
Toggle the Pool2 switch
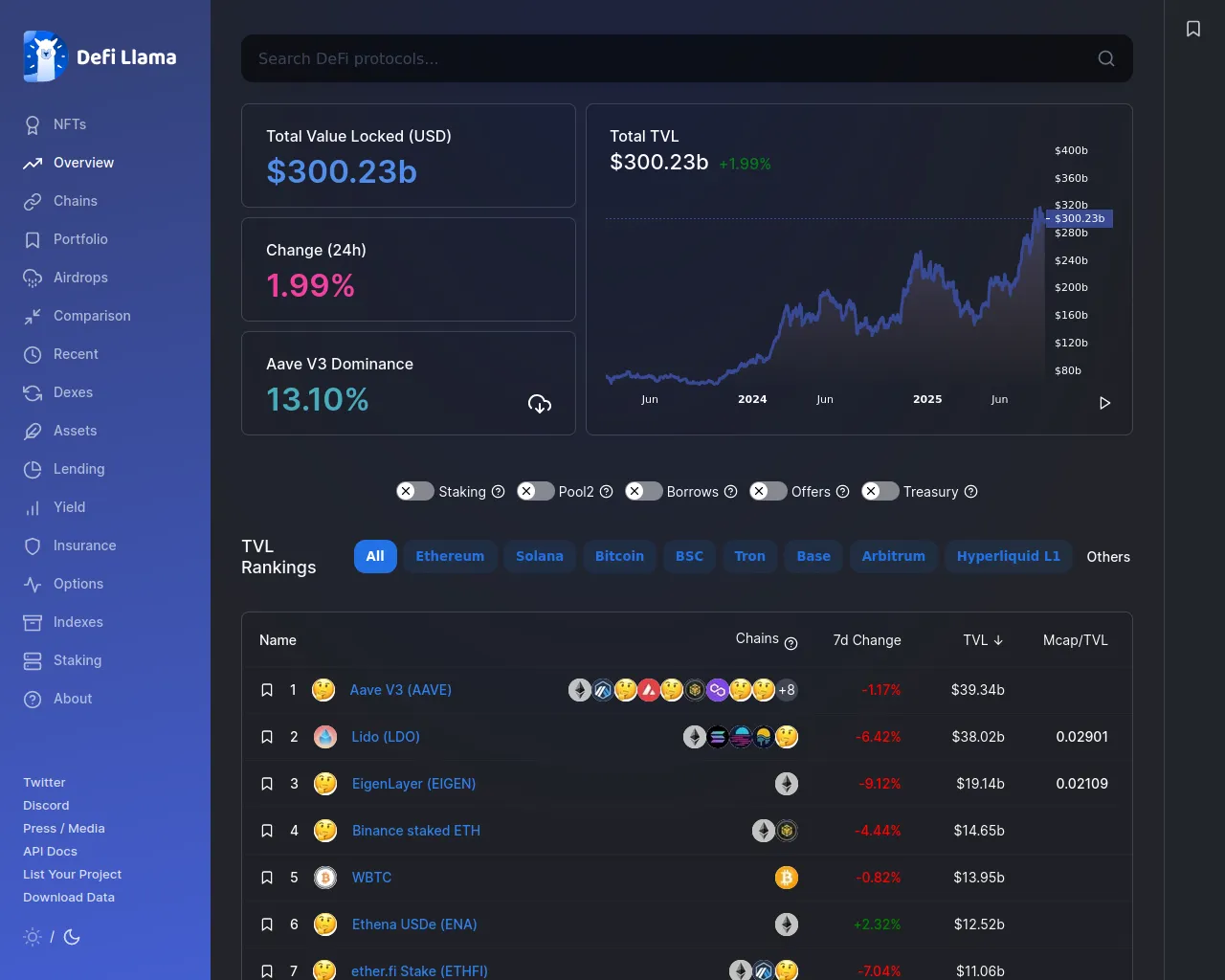(x=536, y=491)
